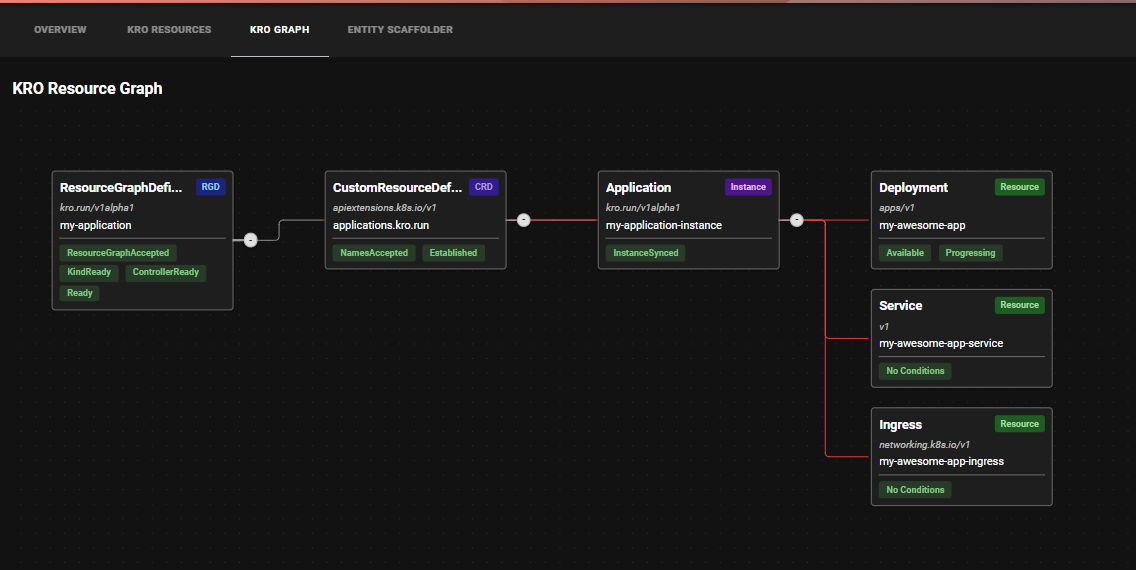Click the Progressing condition on Deployment
This screenshot has width=1136, height=570.
970,253
